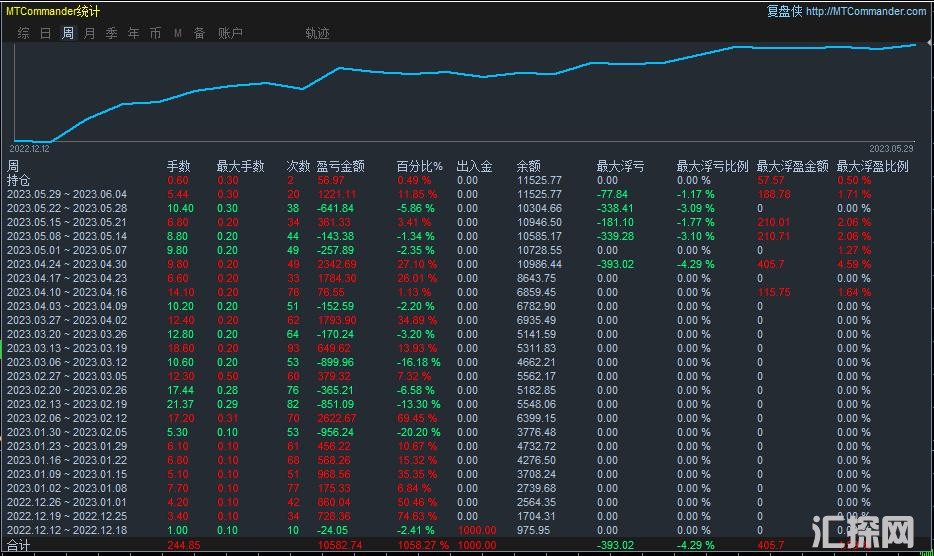The width and height of the screenshot is (934, 556).
Task: Click the 最大浮亏比例 column header
Action: [x=712, y=166]
